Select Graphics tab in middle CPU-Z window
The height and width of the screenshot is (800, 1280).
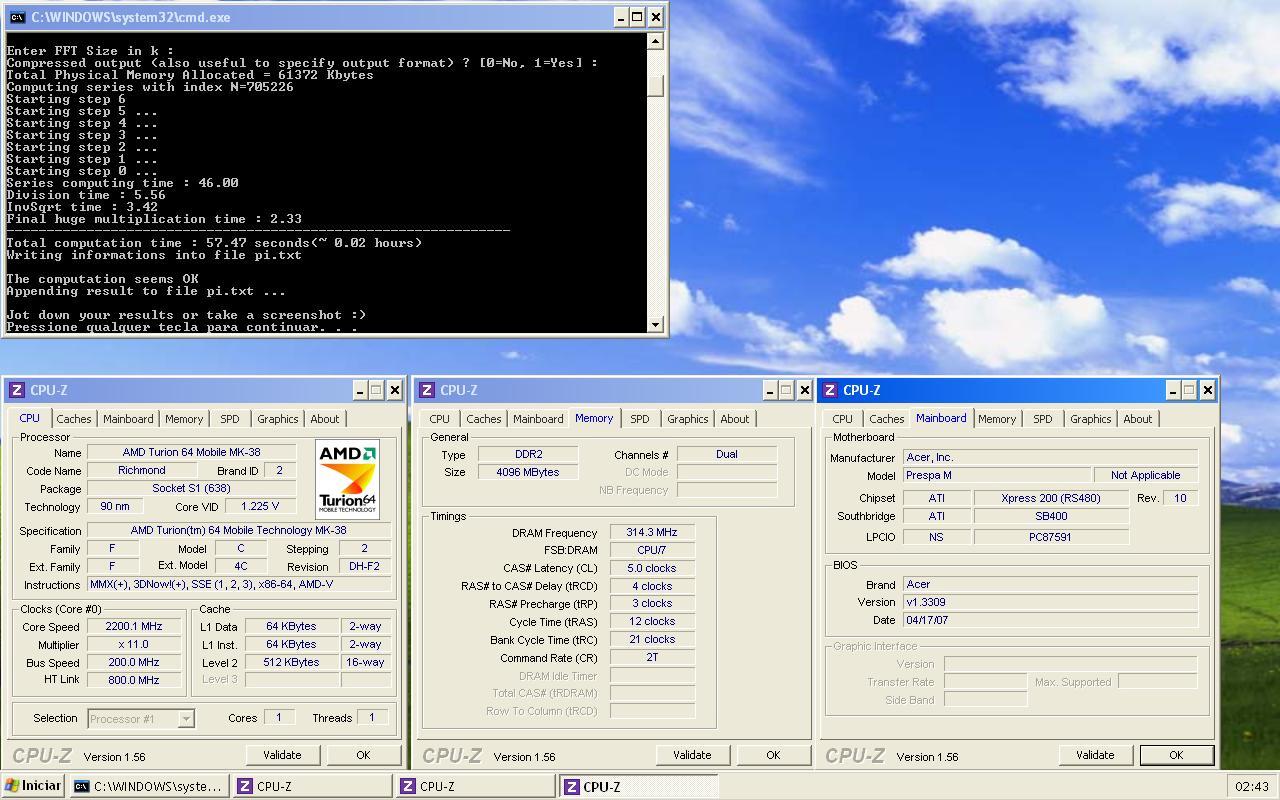(687, 419)
